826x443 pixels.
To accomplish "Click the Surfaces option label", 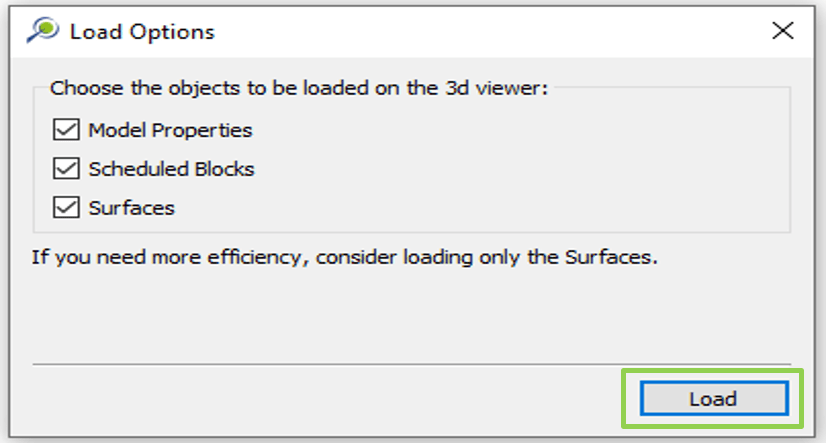I will click(131, 208).
